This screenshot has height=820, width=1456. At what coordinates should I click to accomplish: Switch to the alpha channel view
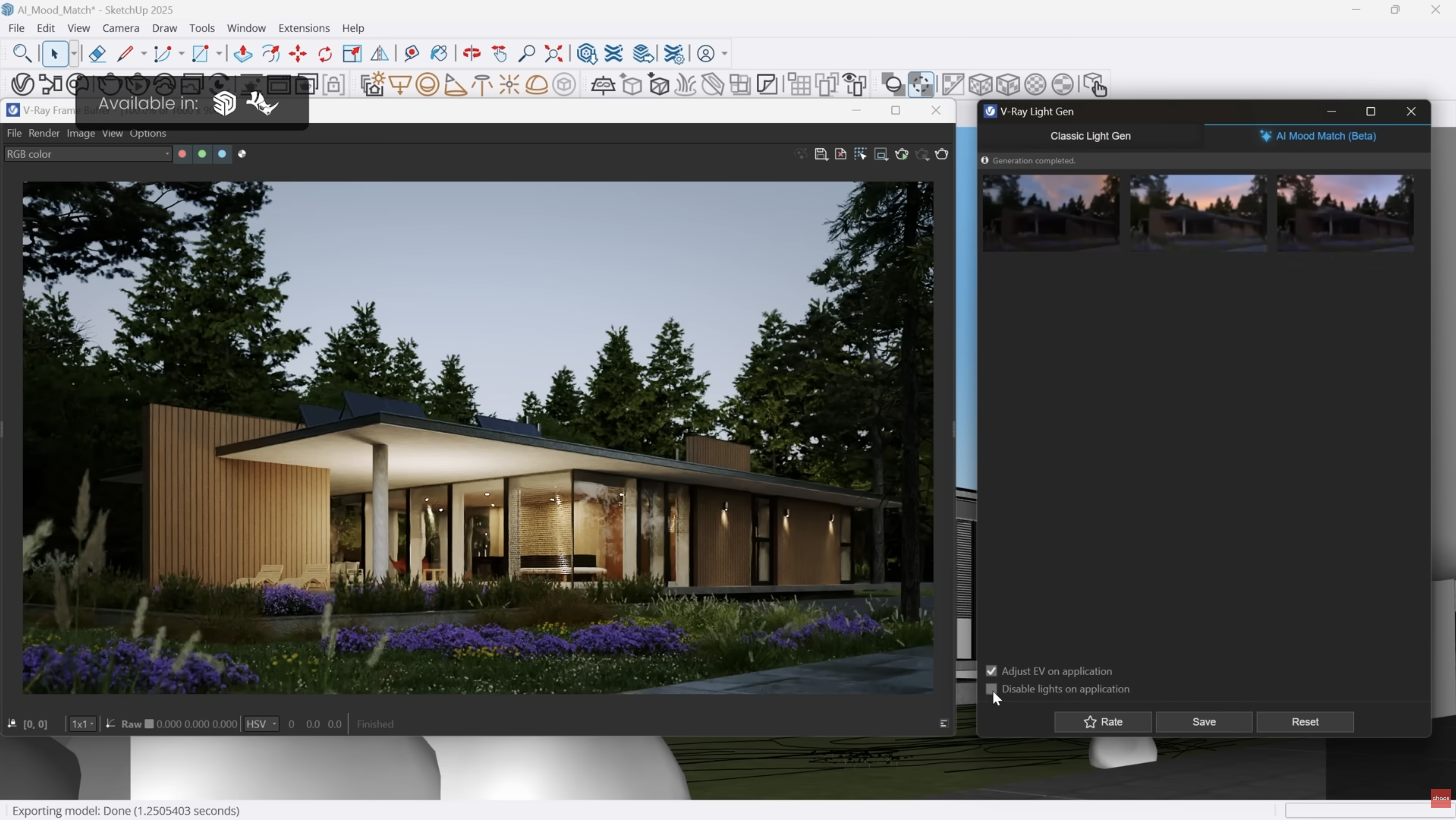pos(242,154)
